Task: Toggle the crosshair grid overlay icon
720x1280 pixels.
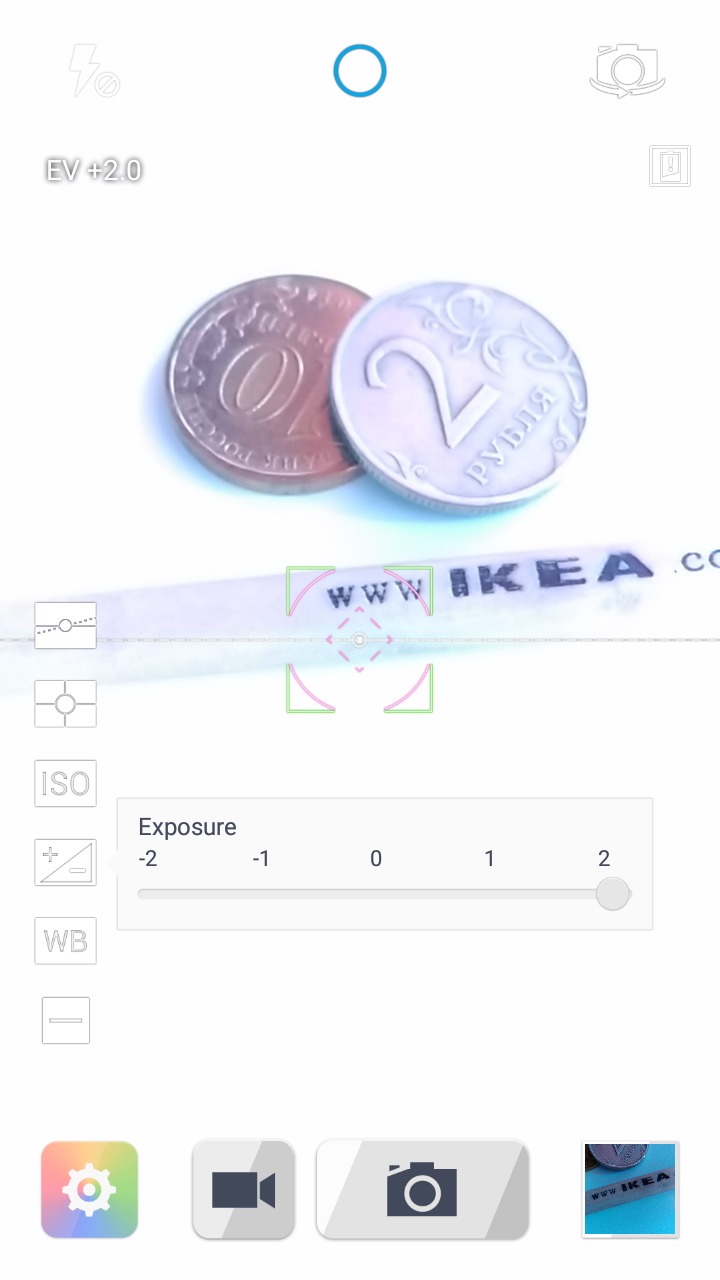Action: (x=66, y=704)
